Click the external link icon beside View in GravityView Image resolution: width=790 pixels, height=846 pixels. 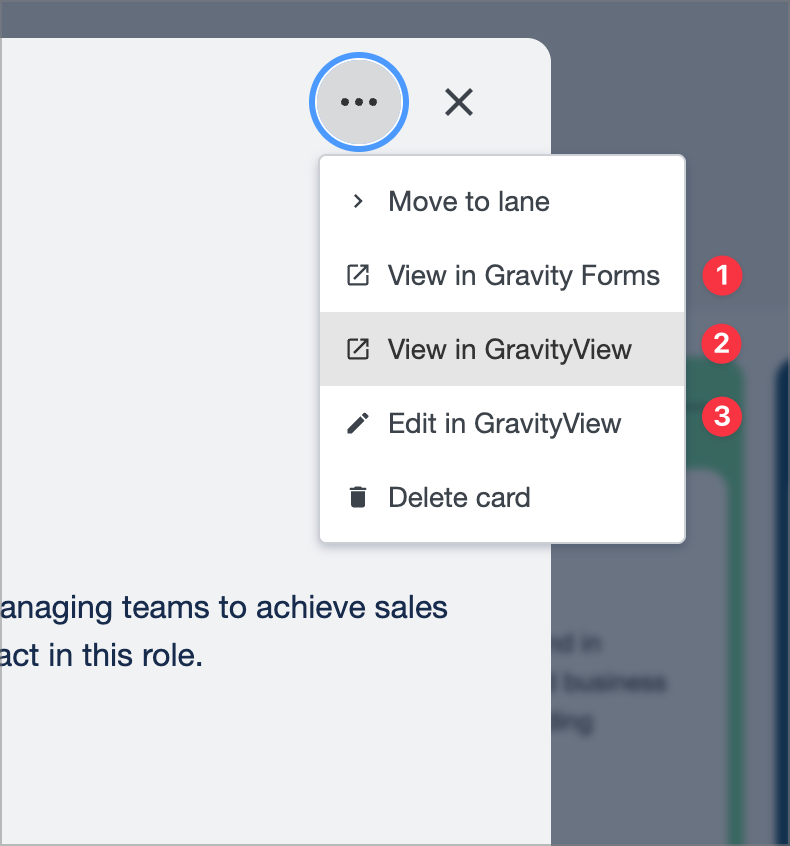(x=357, y=349)
